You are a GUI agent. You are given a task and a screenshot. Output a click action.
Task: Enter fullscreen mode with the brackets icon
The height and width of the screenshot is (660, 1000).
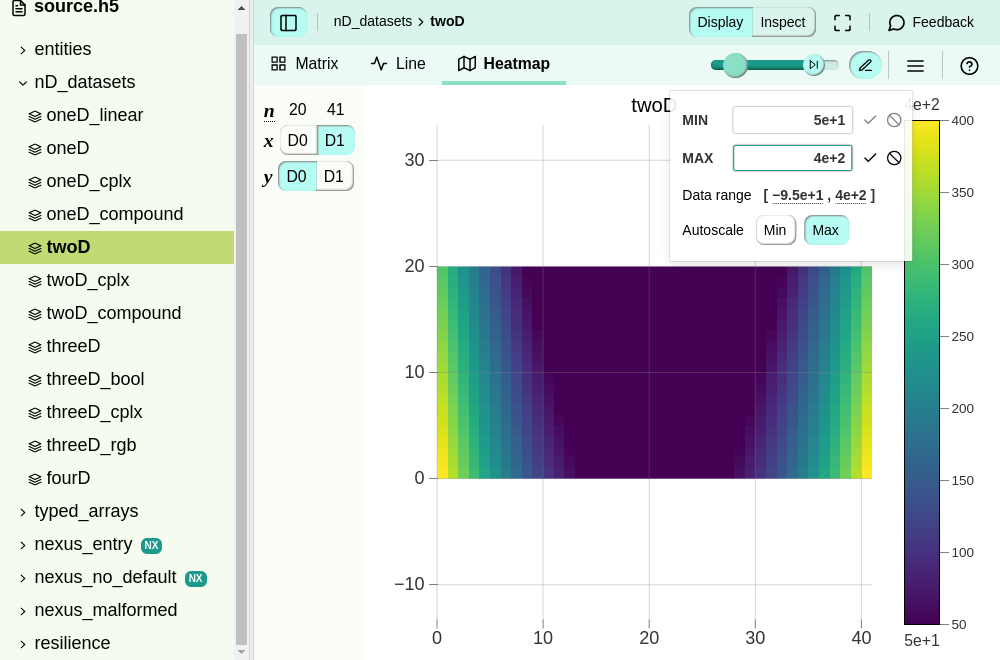pos(842,22)
